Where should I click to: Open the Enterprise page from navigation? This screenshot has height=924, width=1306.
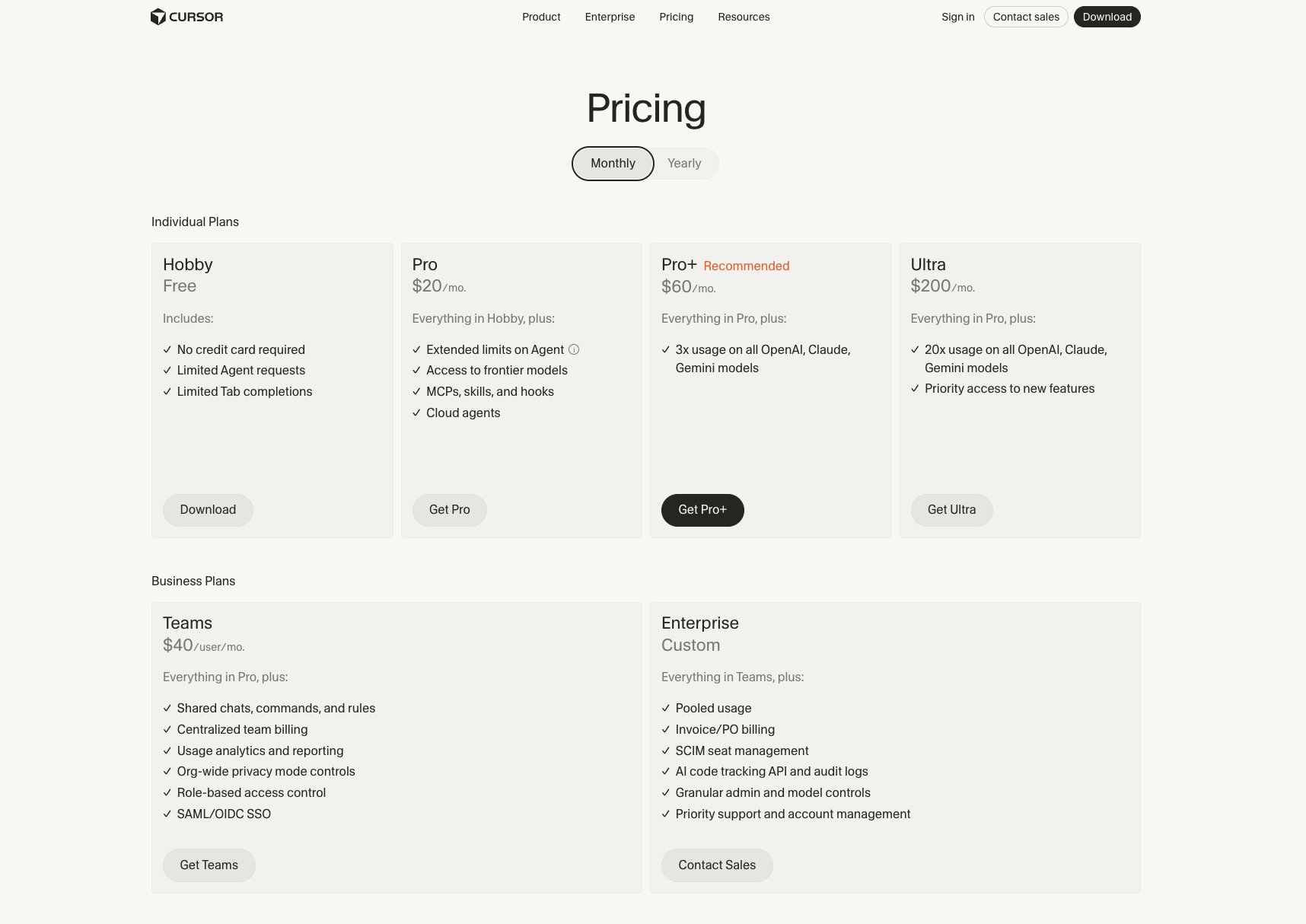click(x=609, y=17)
